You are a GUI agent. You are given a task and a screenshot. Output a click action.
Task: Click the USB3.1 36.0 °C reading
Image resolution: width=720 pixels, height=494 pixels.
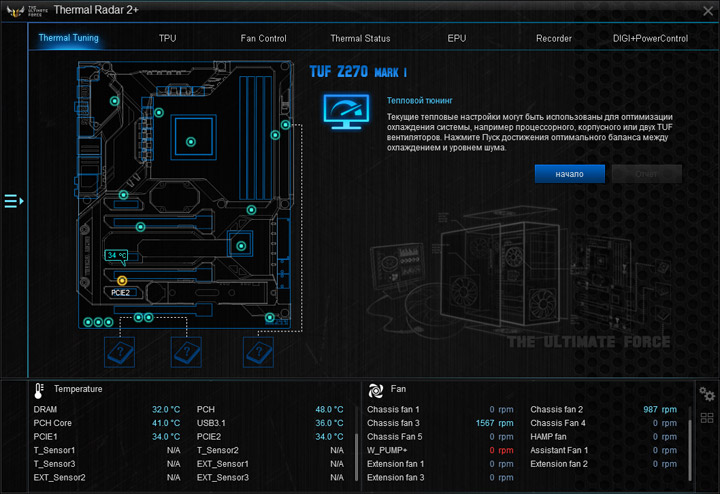point(329,423)
